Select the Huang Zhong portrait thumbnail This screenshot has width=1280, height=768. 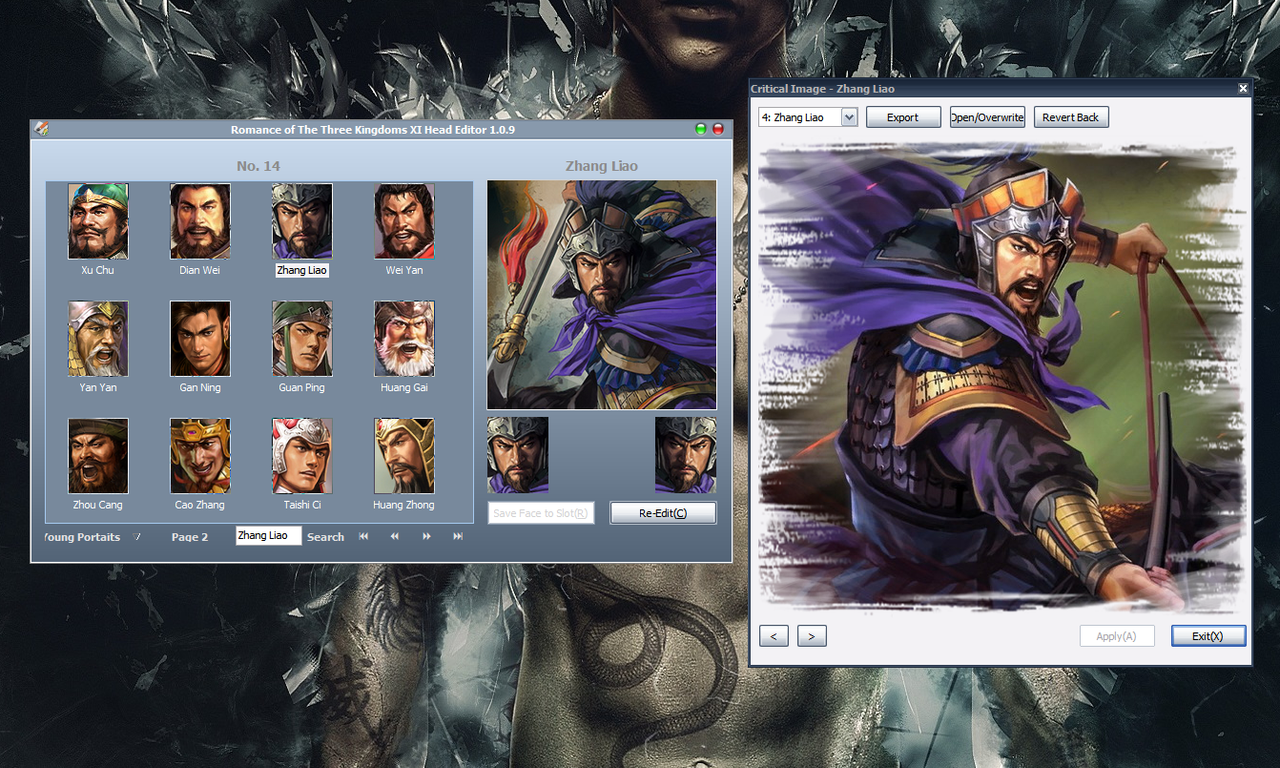tap(404, 456)
